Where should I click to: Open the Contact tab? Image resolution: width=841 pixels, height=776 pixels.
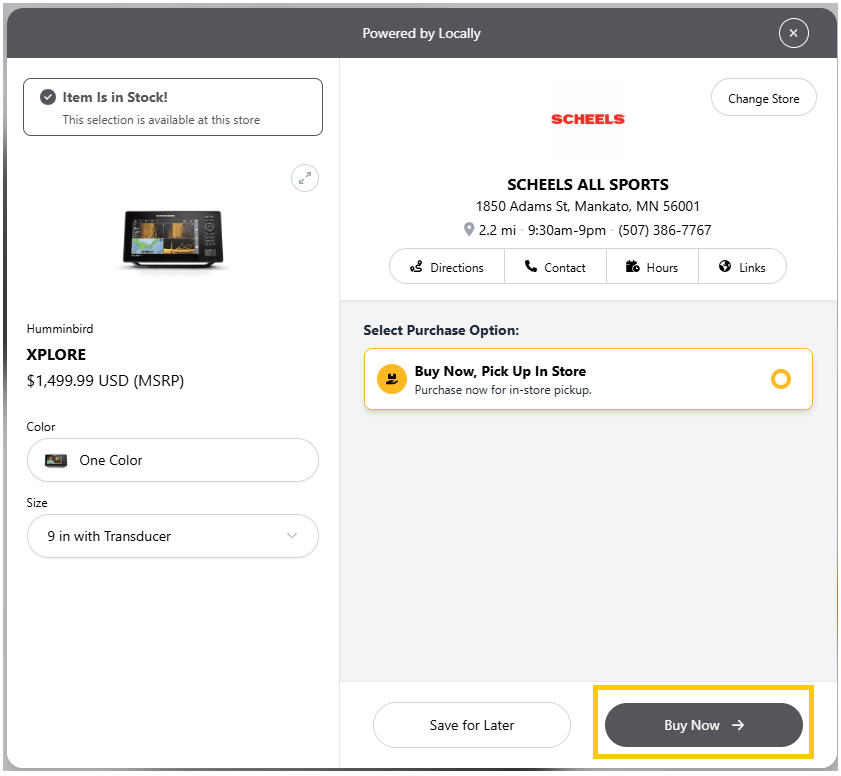pyautogui.click(x=555, y=267)
